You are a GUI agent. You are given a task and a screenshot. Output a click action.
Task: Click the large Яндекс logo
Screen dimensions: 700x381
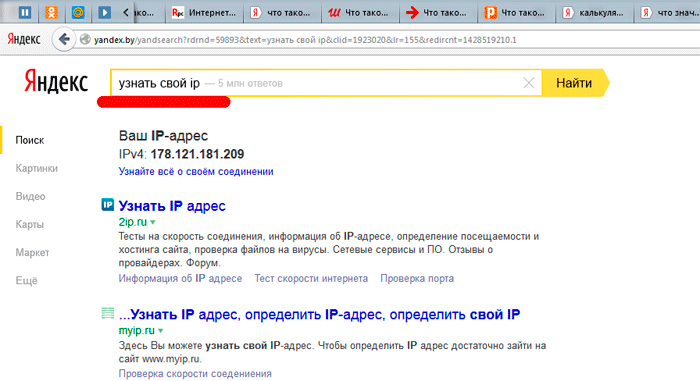click(56, 82)
